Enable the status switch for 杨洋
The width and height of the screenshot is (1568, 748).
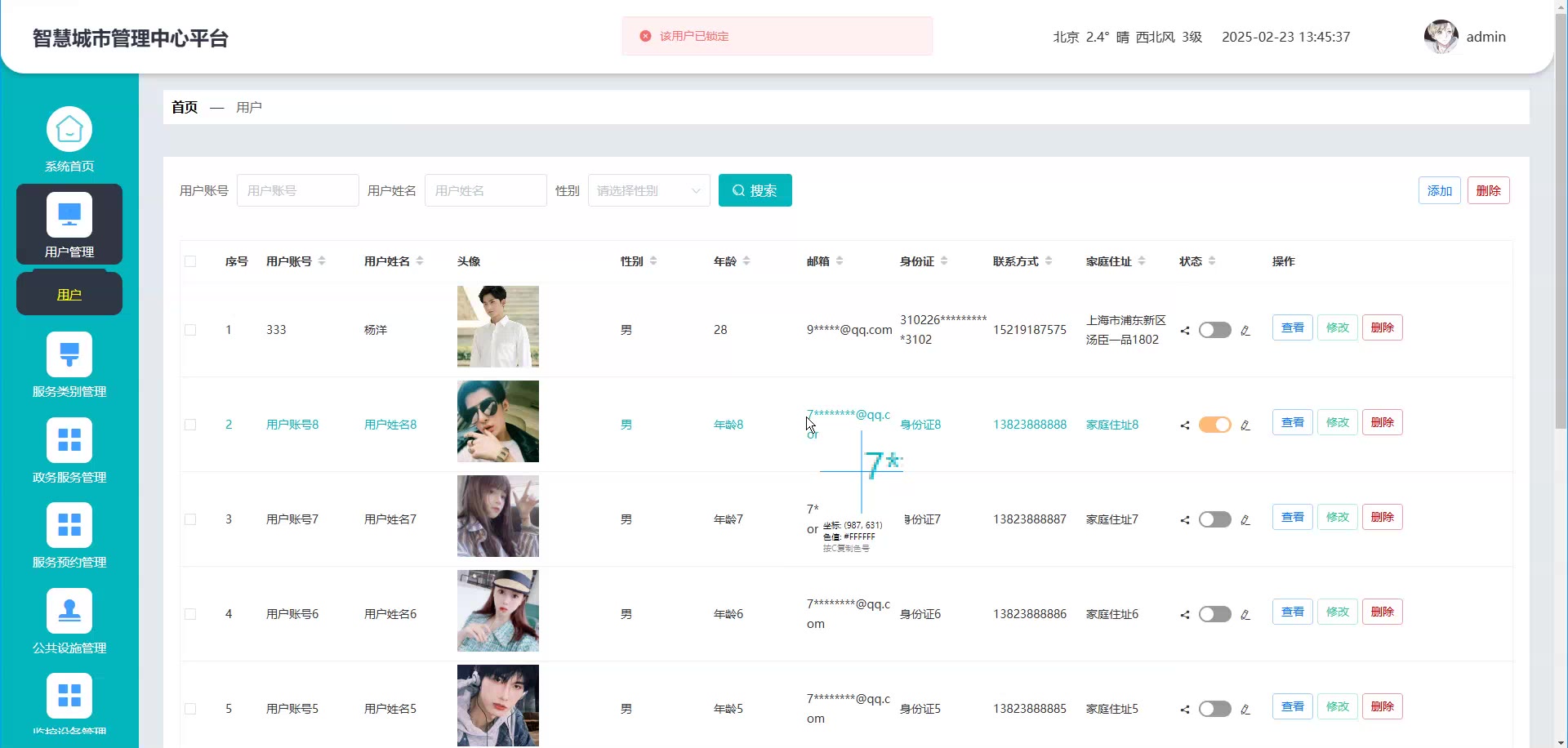[x=1214, y=330]
